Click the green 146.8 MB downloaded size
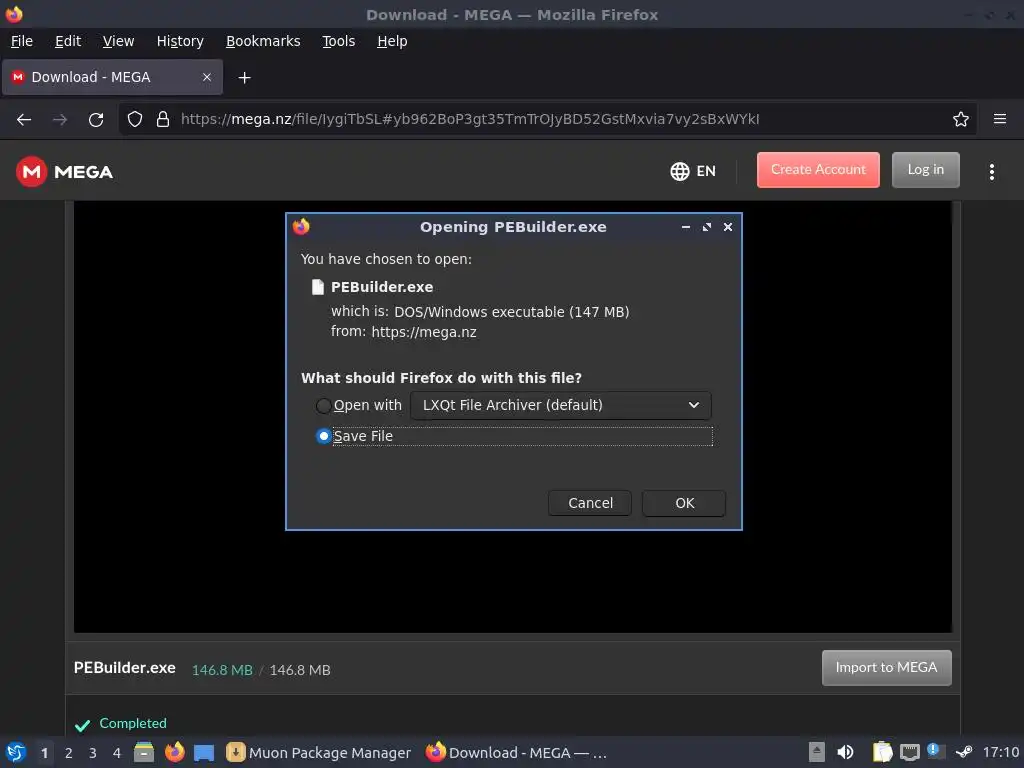This screenshot has width=1024, height=768. coord(222,670)
